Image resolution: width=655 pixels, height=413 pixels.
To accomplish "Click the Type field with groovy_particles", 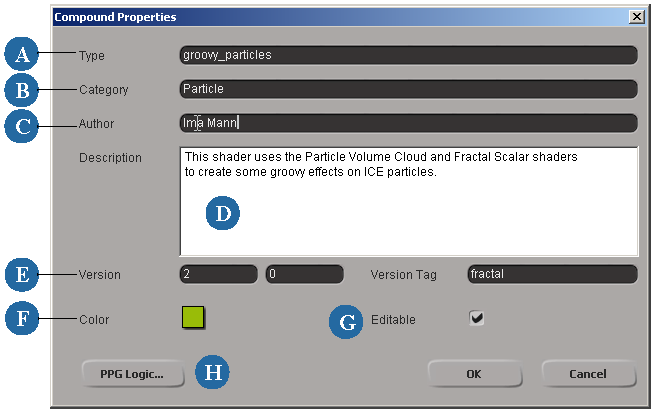I will (409, 55).
